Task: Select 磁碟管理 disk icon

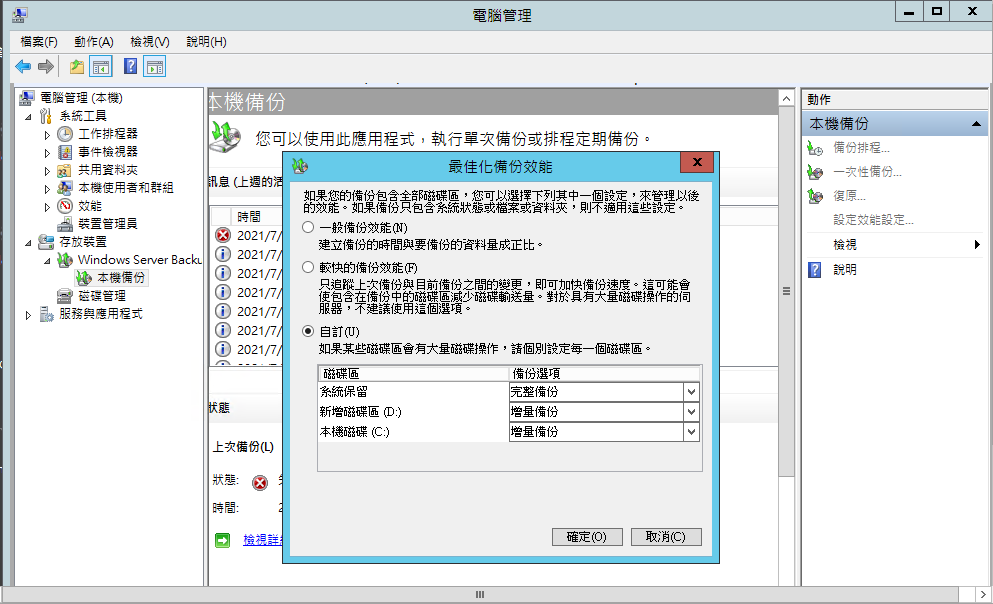Action: 65,296
